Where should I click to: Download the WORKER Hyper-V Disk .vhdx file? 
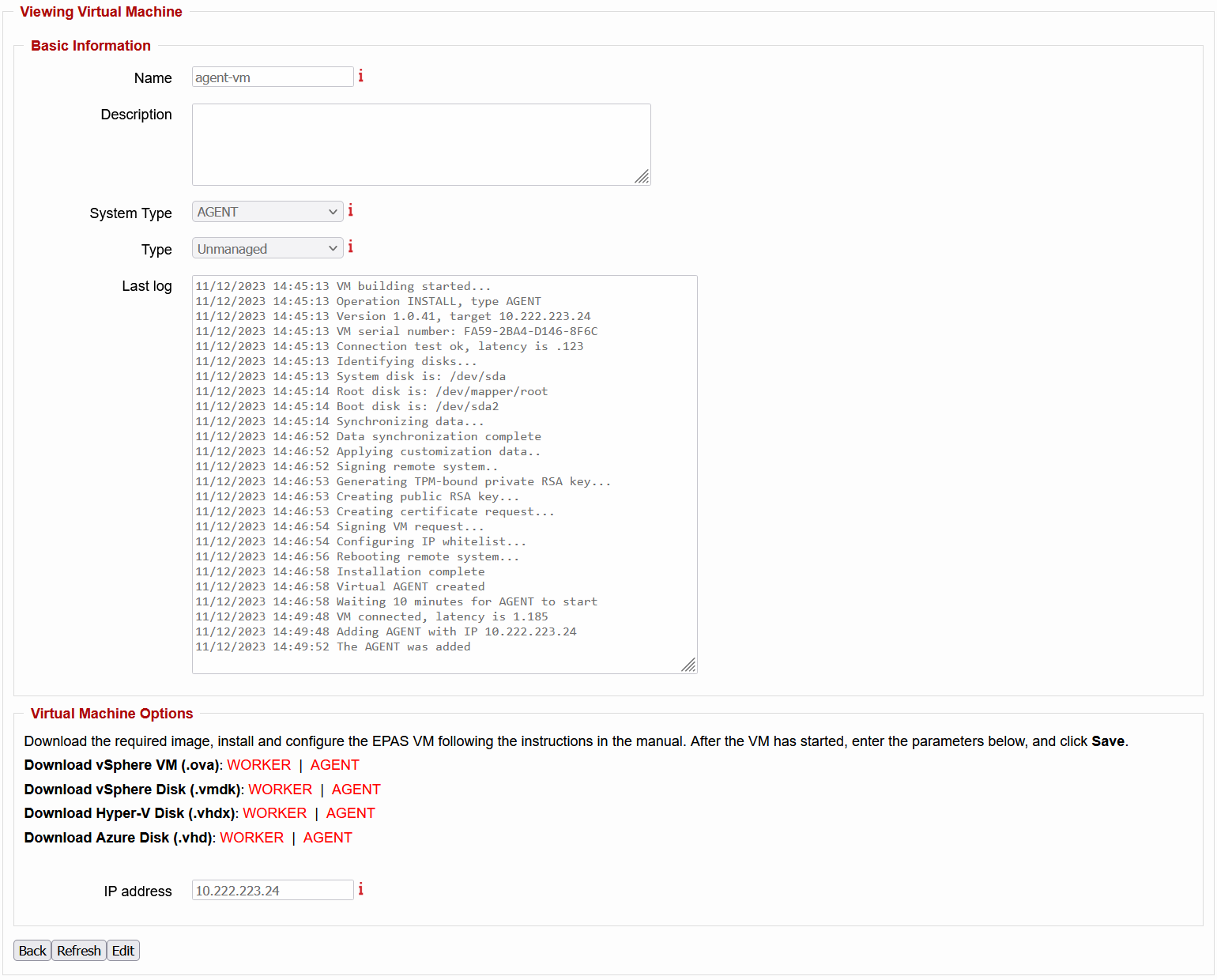coord(275,812)
